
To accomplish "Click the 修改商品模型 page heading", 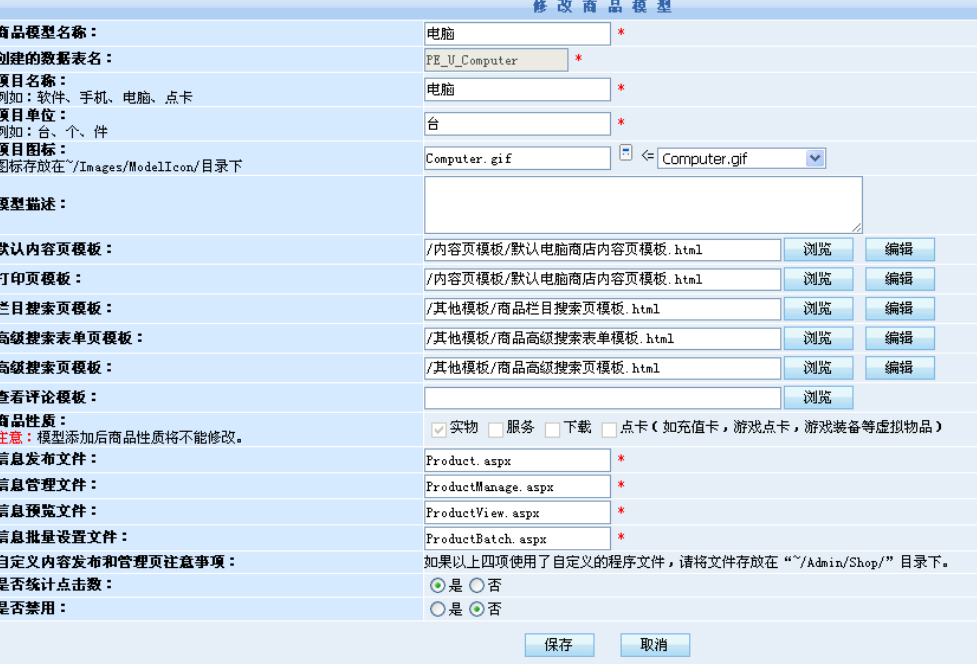I will [x=602, y=7].
